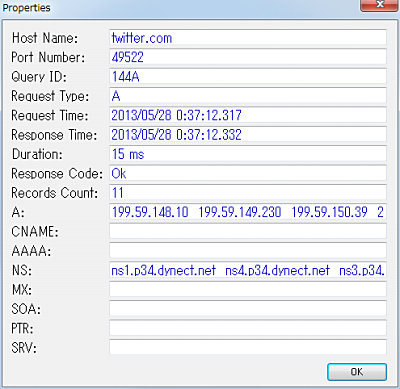
Task: Click the 'PTR:' label
Action: [x=22, y=328]
